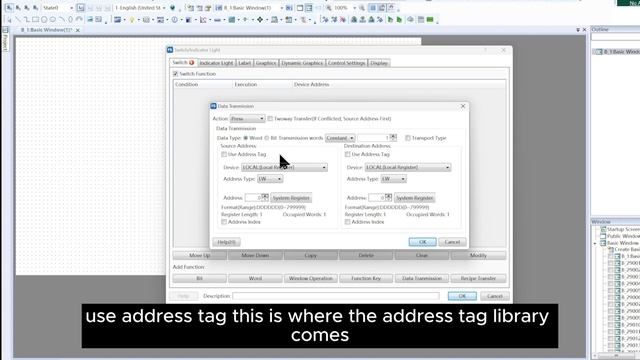The width and height of the screenshot is (640, 360).
Task: Click the trend chart object icon
Action: click(203, 20)
